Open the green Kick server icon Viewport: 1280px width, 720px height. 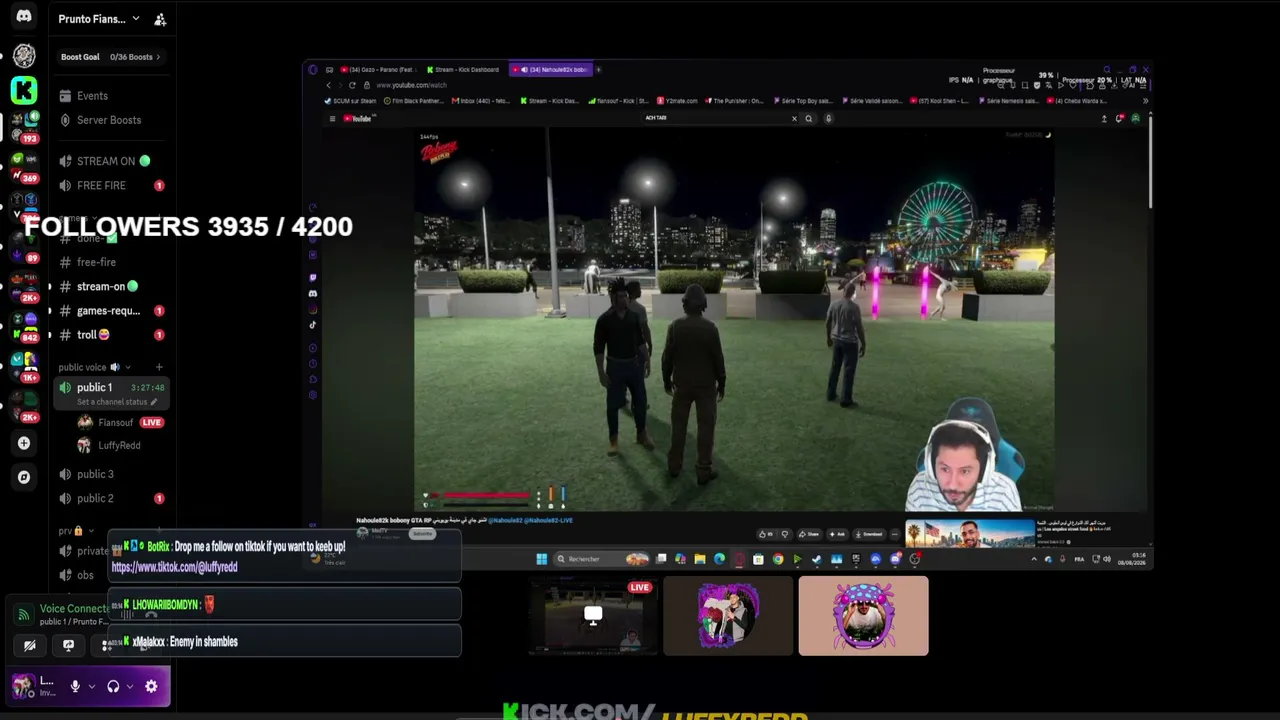(x=24, y=90)
